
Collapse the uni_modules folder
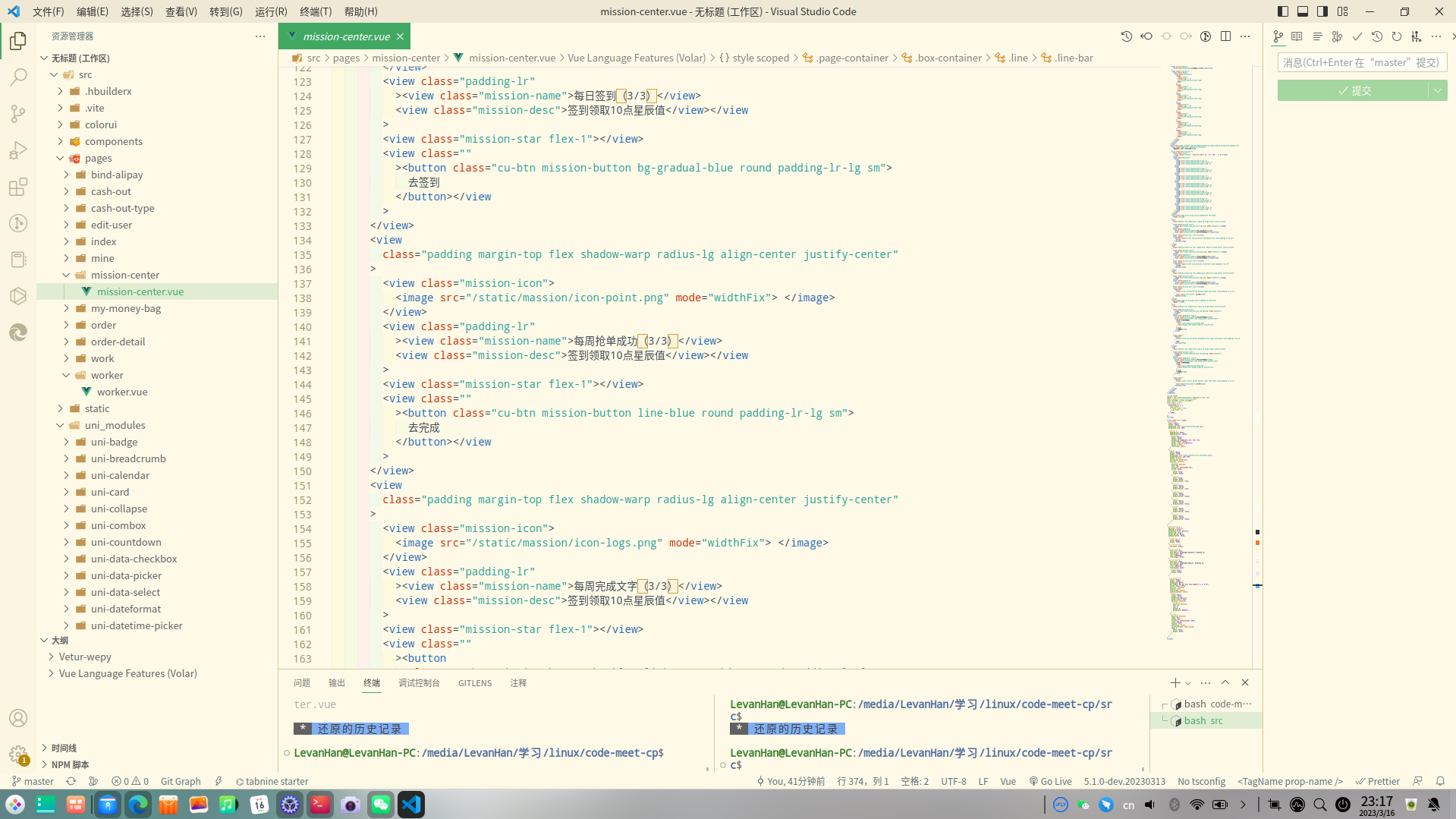click(x=115, y=425)
